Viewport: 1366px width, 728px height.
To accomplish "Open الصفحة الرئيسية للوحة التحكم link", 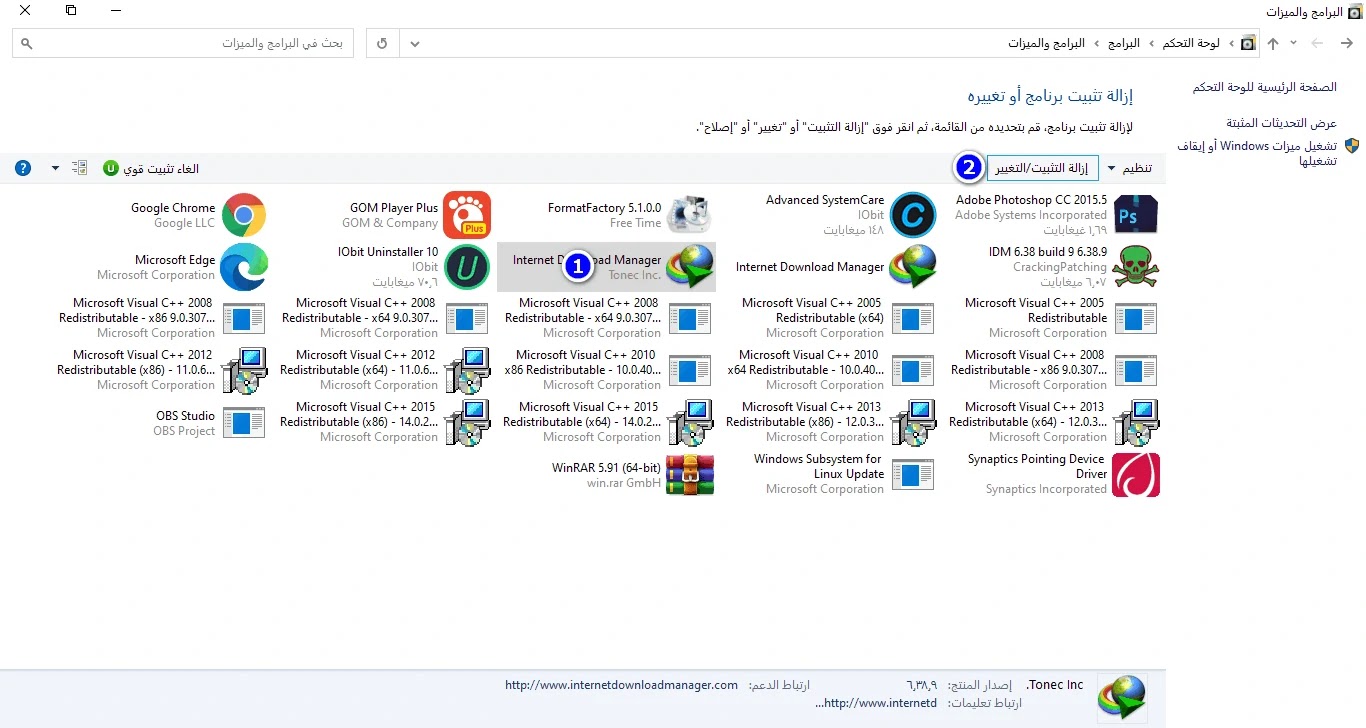I will (x=1264, y=87).
